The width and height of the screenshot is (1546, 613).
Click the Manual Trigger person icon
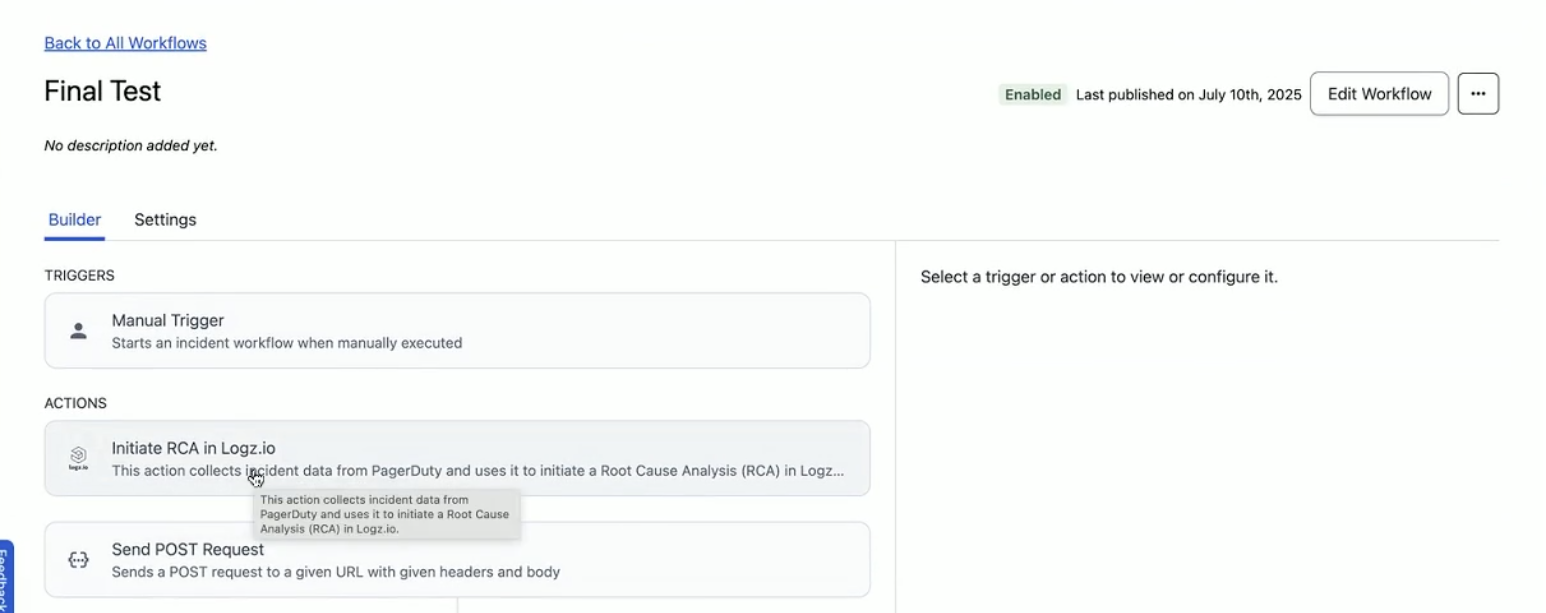click(x=79, y=331)
